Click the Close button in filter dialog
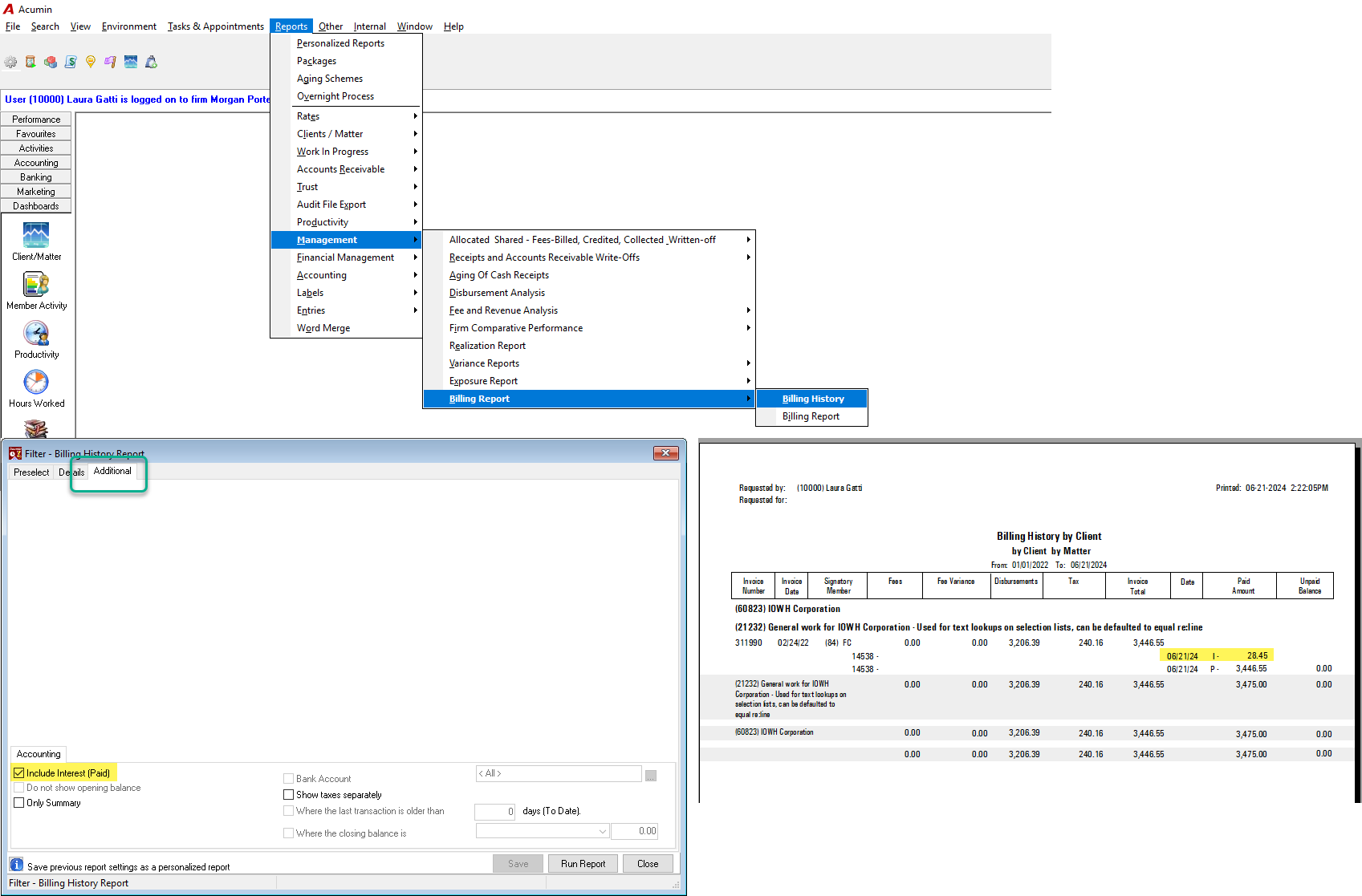The height and width of the screenshot is (896, 1362). 648,864
